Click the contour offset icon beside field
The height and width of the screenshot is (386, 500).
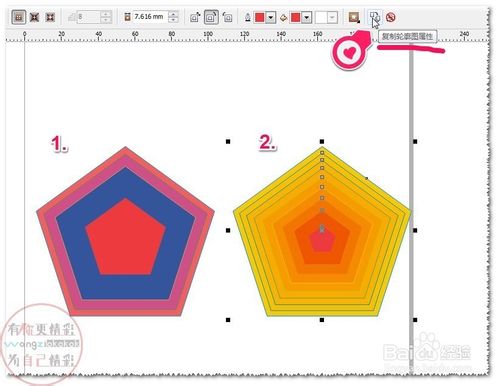(127, 17)
